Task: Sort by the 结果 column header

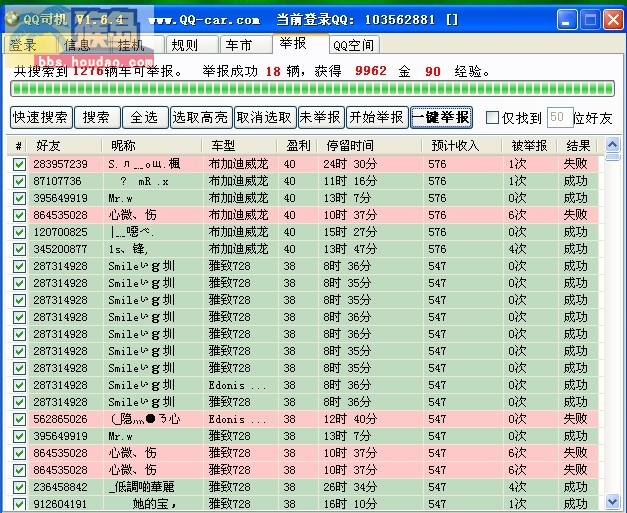Action: pos(577,146)
